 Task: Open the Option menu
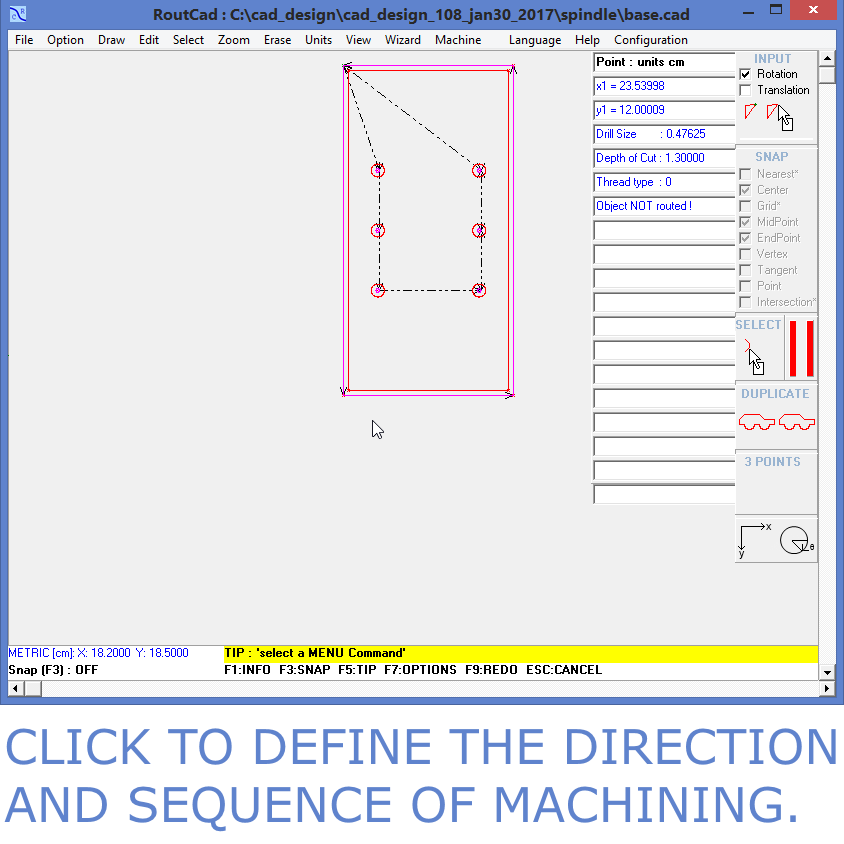point(65,40)
